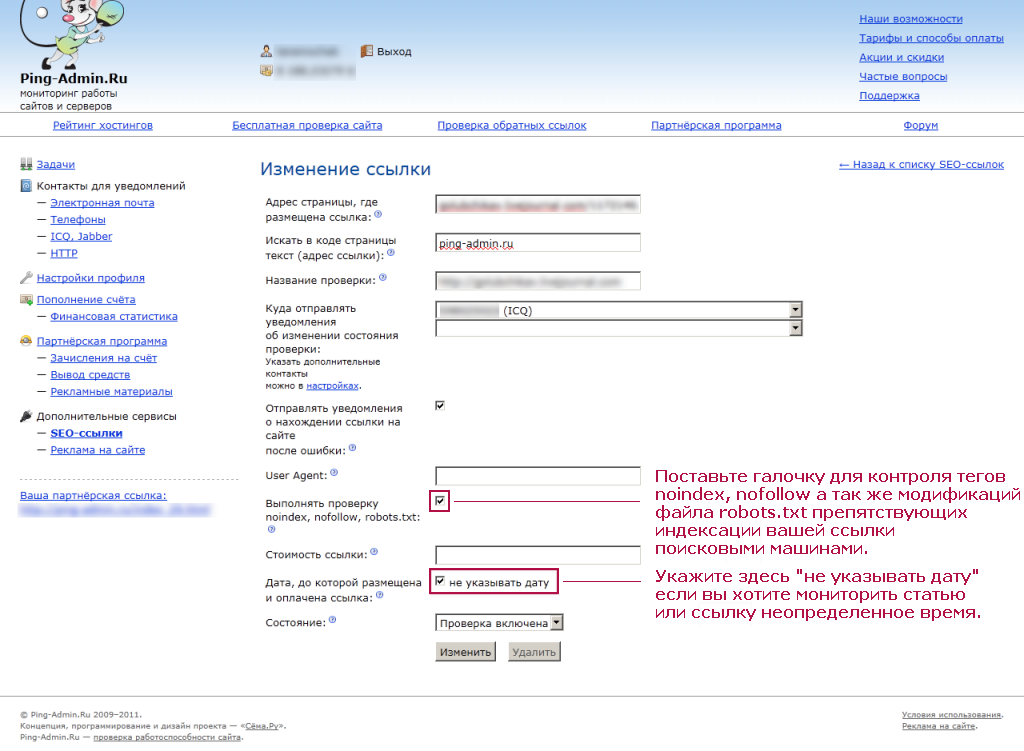Toggle the 'не указывать дату' checkbox
Image resolution: width=1024 pixels, height=751 pixels.
(x=440, y=581)
